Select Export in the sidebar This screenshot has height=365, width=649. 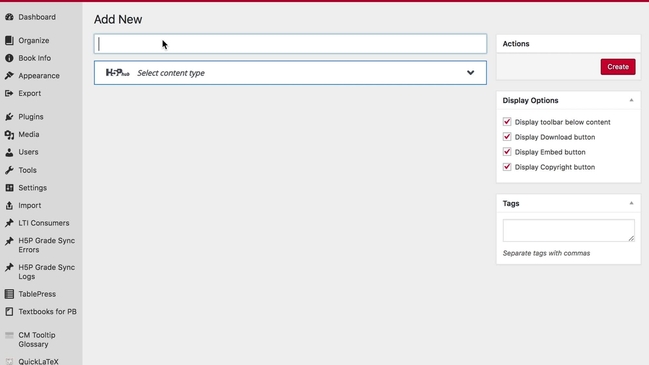pos(29,93)
